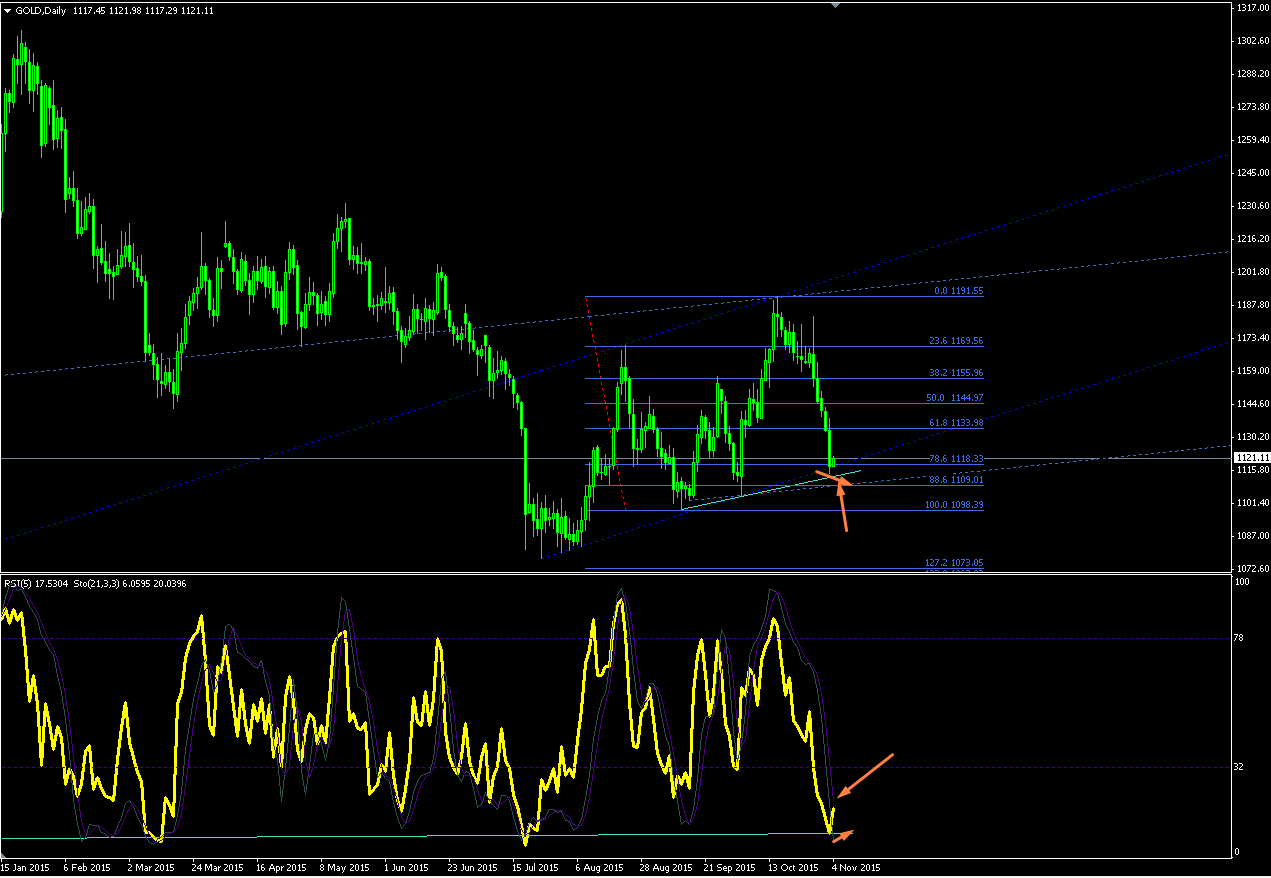The image size is (1271, 878).
Task: Click the 15 Jan 2015 date label
Action: coord(24,867)
